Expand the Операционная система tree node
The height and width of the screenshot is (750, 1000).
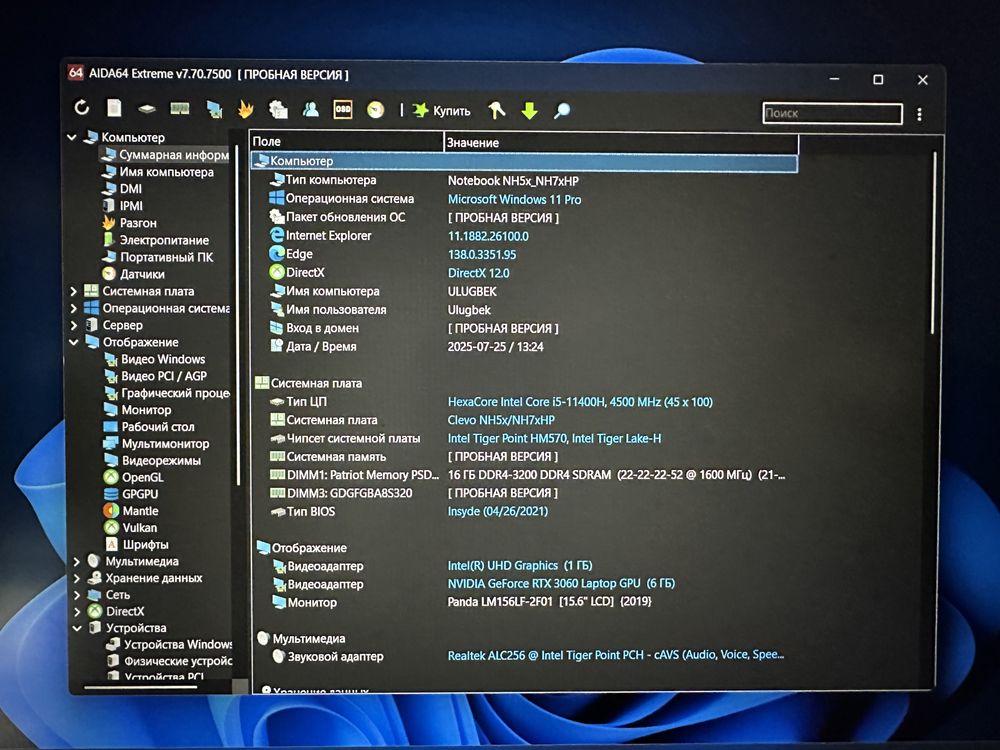(73, 308)
